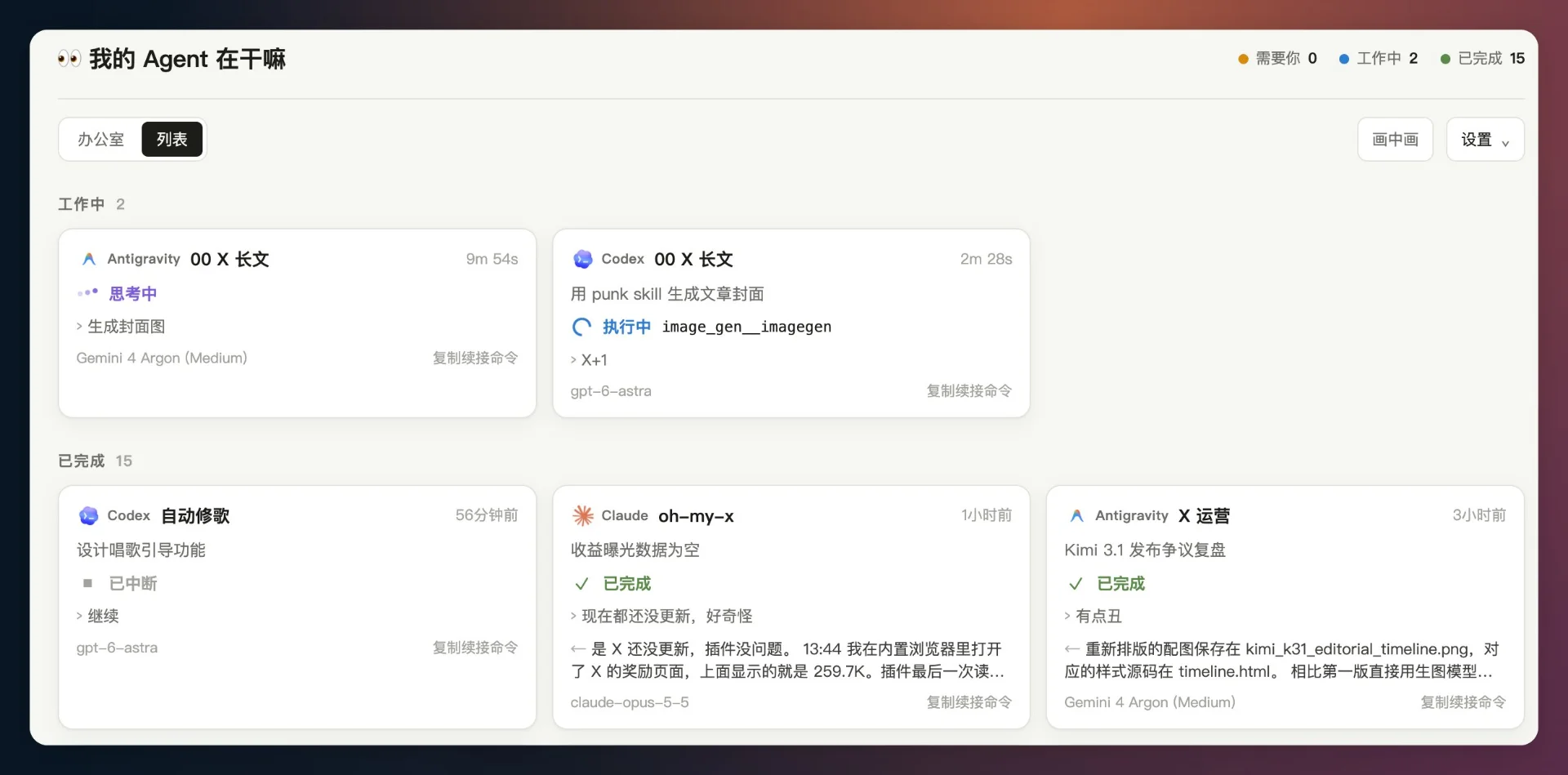Click gpt-6-astra model label on 自动修歌 card

[x=117, y=648]
